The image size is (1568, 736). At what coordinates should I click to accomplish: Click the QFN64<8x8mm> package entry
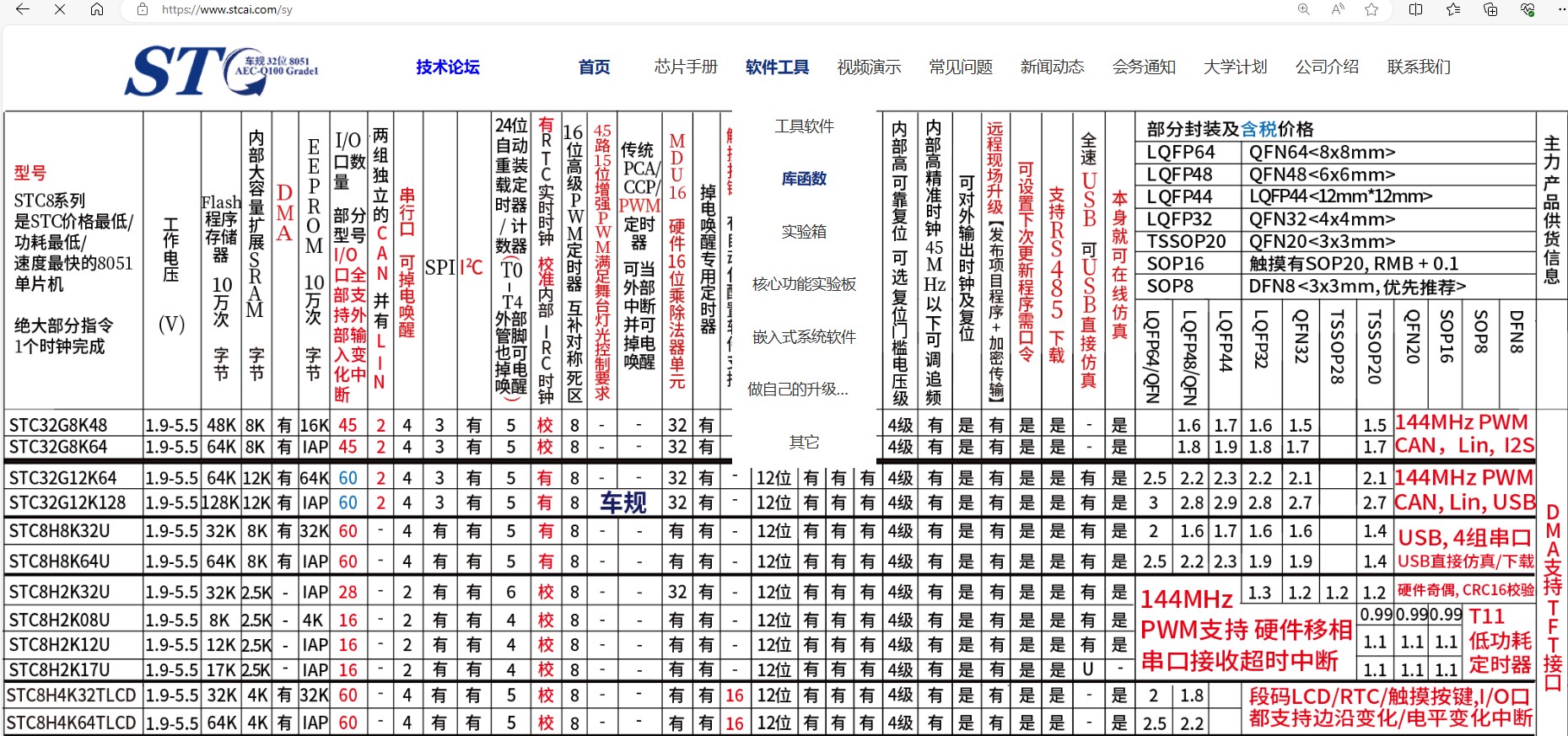(x=1323, y=153)
